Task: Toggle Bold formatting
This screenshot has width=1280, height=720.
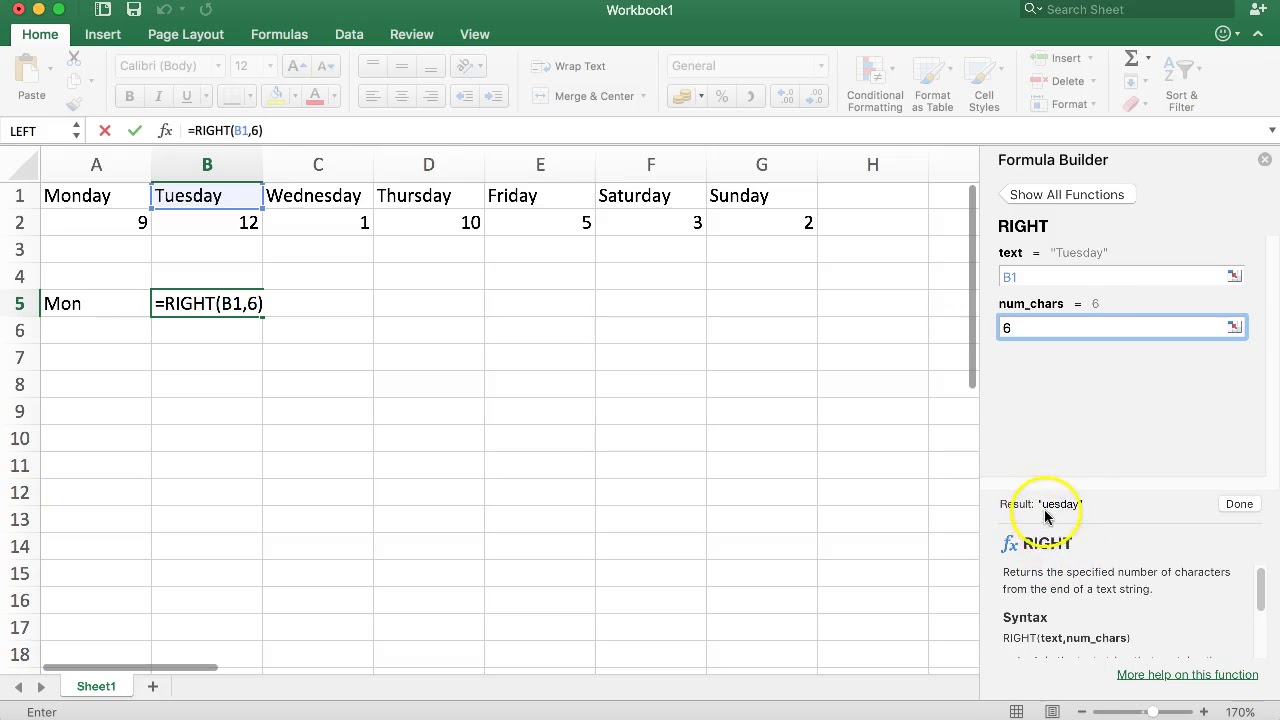Action: [x=129, y=96]
